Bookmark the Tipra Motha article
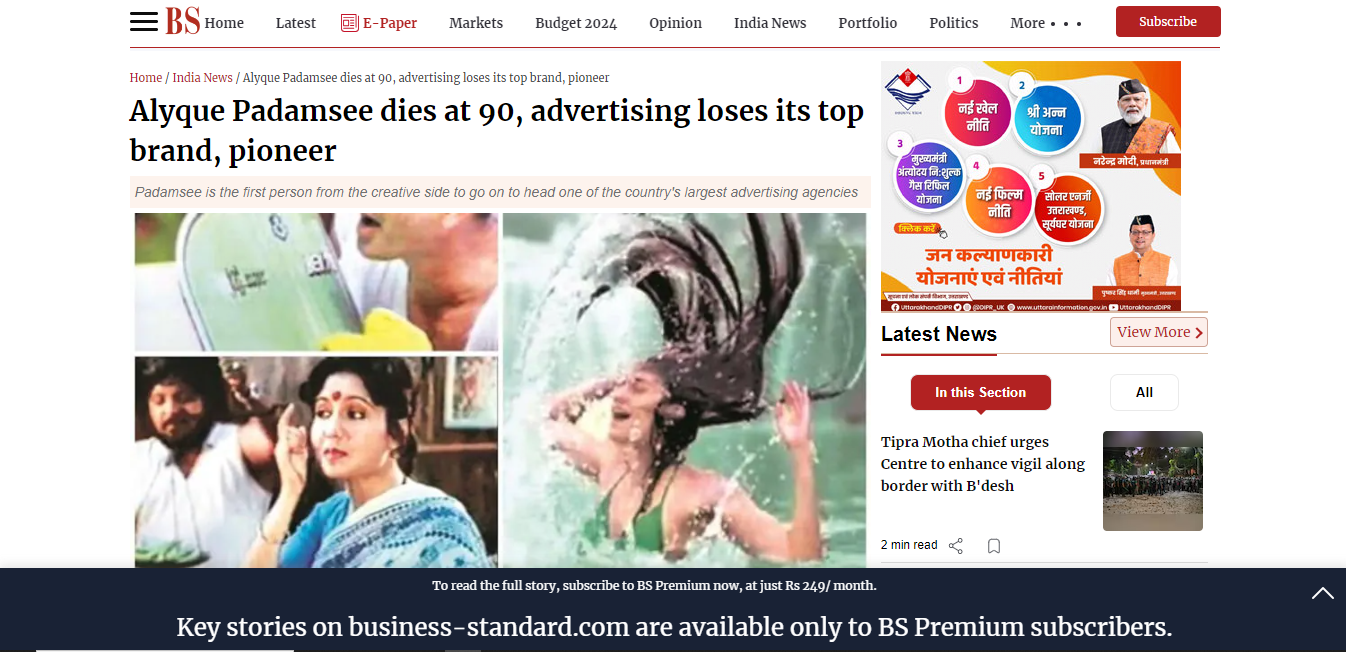Image resolution: width=1346 pixels, height=652 pixels. 994,546
